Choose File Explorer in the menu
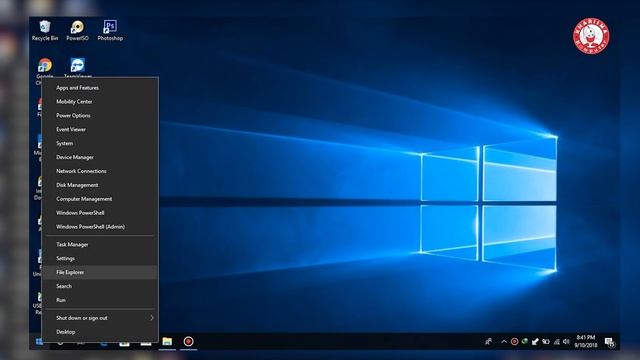Image resolution: width=640 pixels, height=360 pixels. [x=100, y=272]
